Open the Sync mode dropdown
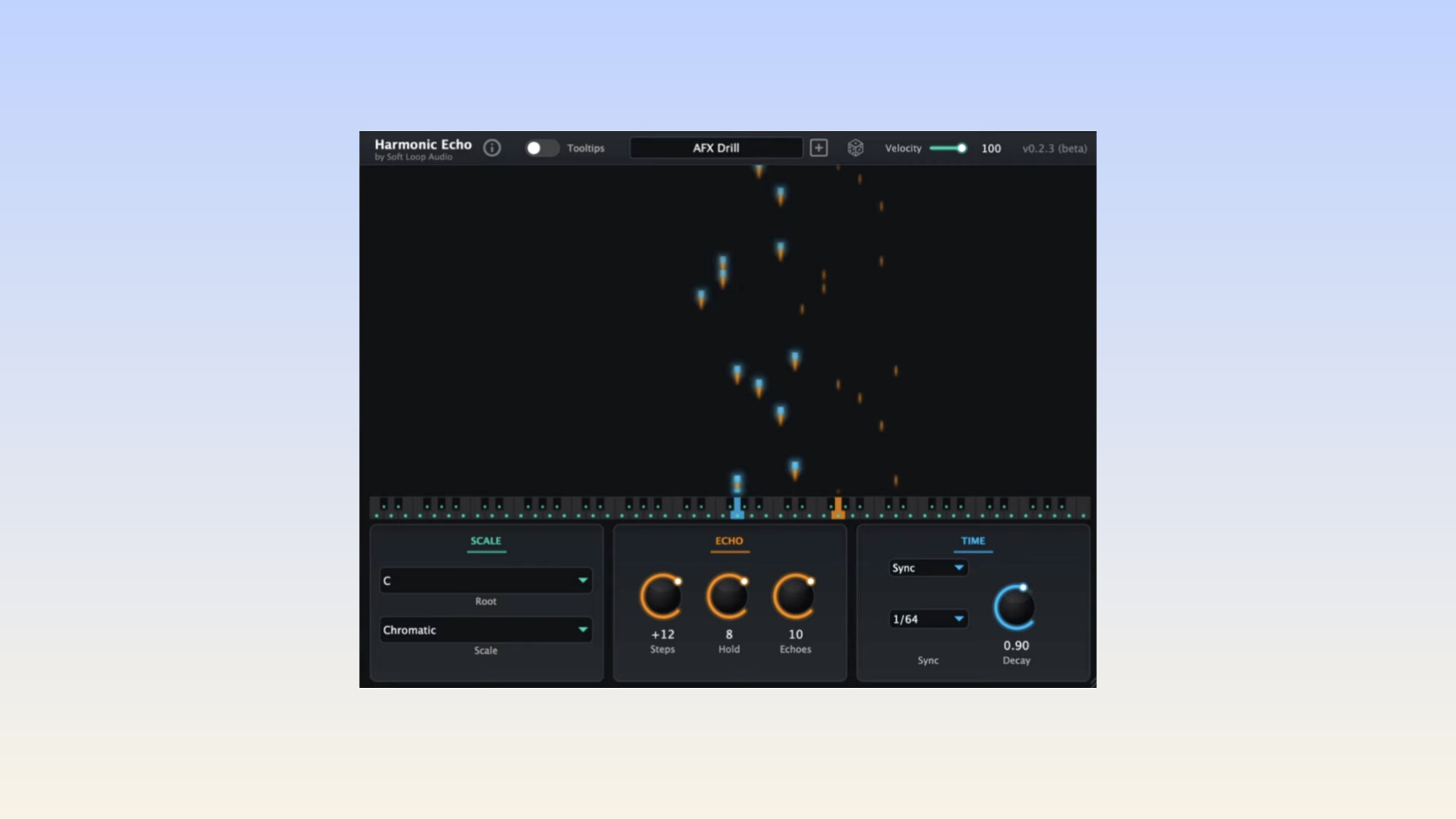The width and height of the screenshot is (1456, 819). click(927, 567)
